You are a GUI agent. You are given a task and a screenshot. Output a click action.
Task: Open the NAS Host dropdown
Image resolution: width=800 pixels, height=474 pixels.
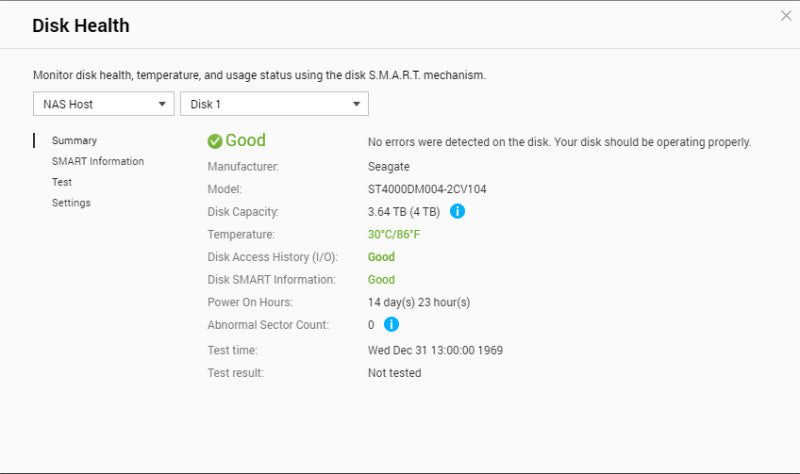tap(104, 104)
